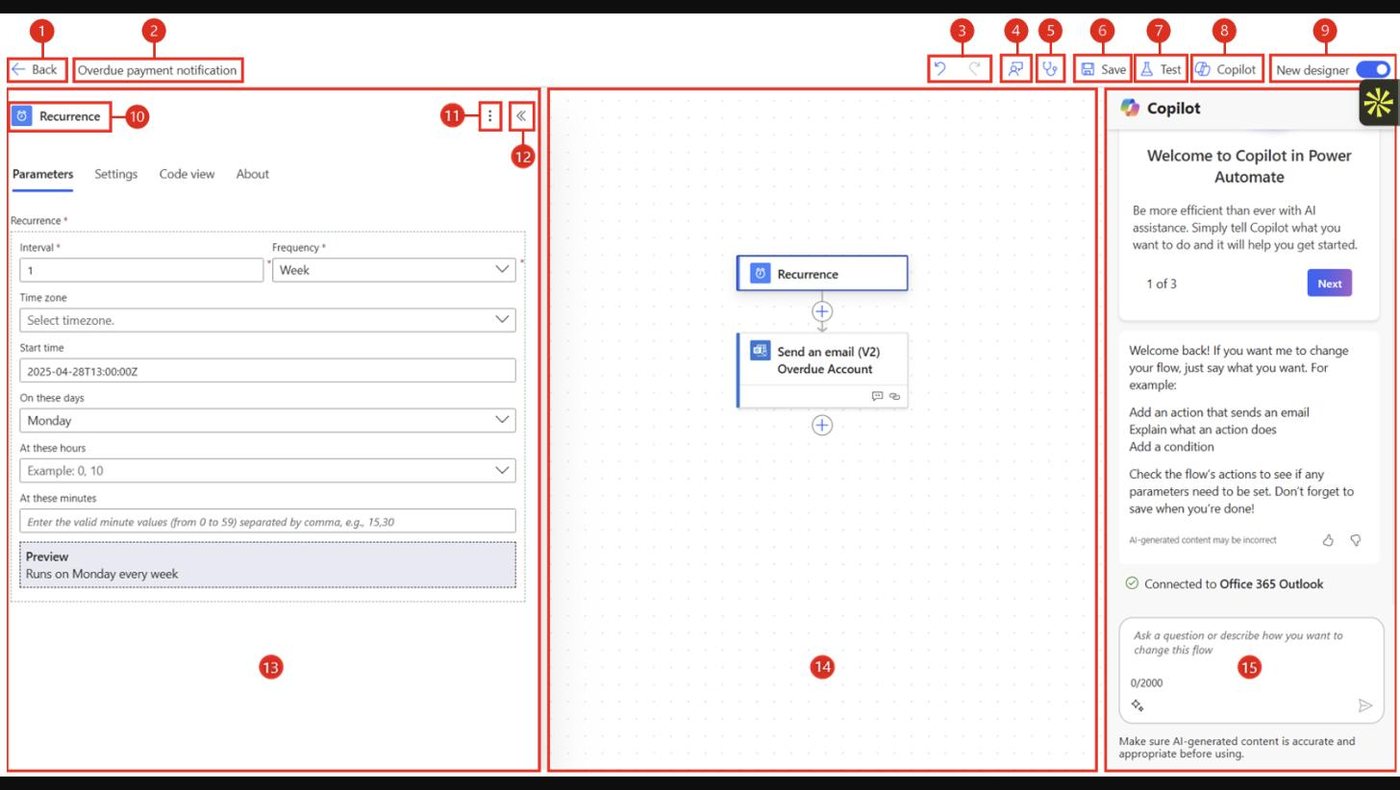
Task: Give thumbs down to Copilot response
Action: click(1356, 540)
